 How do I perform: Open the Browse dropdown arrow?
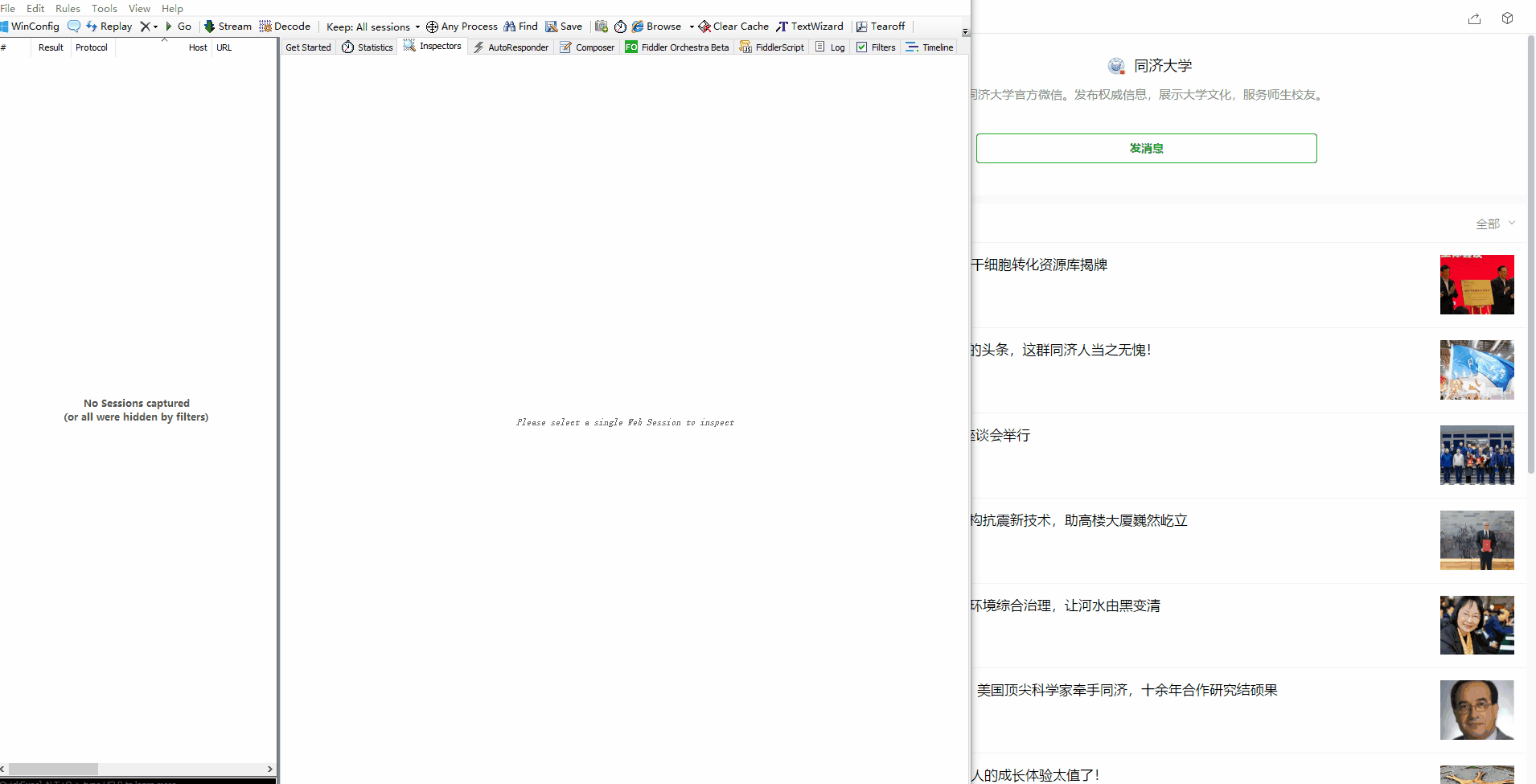tap(692, 27)
